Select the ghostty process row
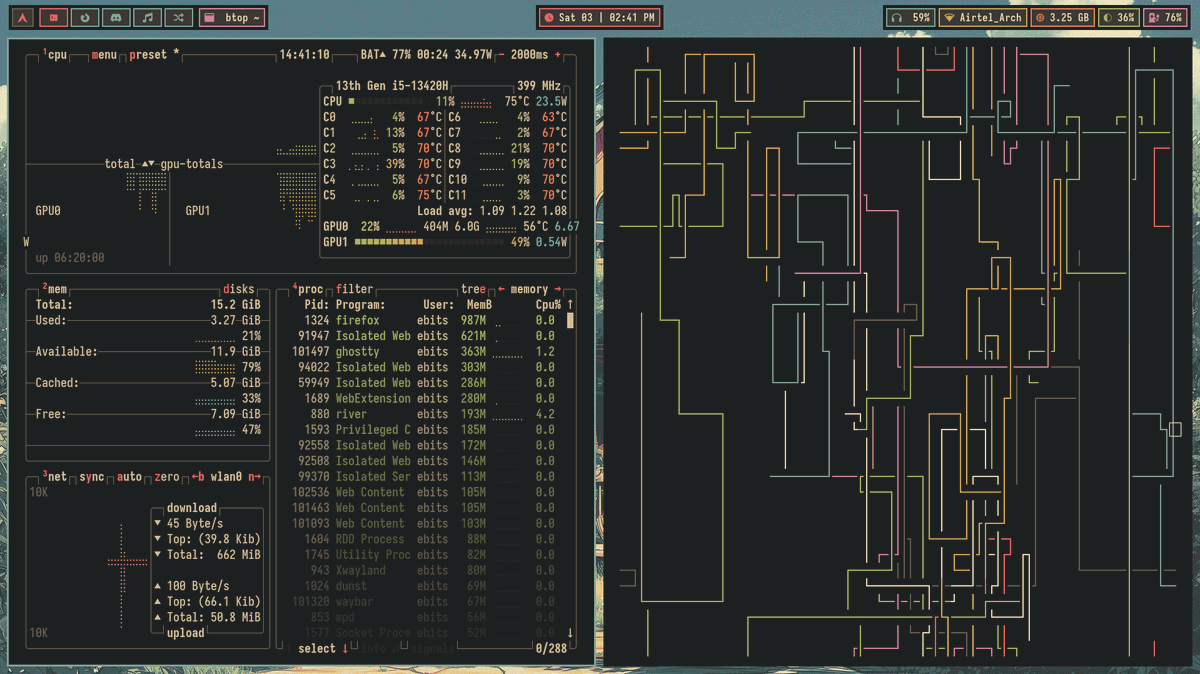 tap(429, 351)
